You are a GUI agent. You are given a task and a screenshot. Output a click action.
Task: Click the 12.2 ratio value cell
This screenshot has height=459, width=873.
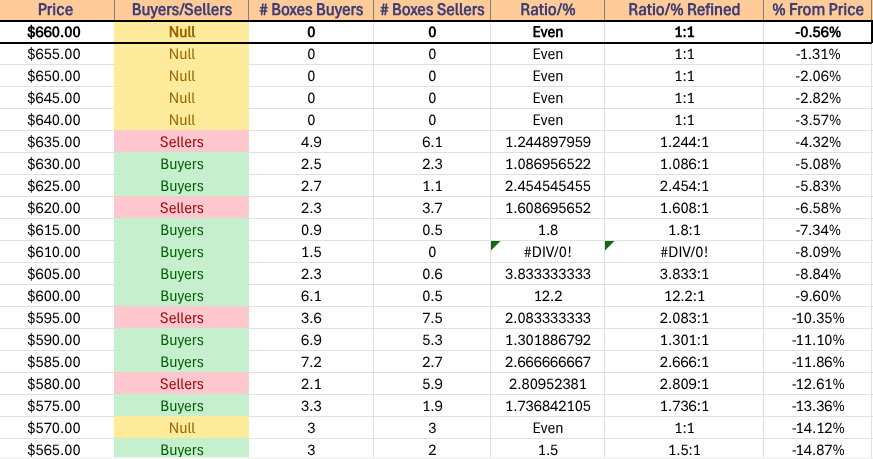point(547,296)
